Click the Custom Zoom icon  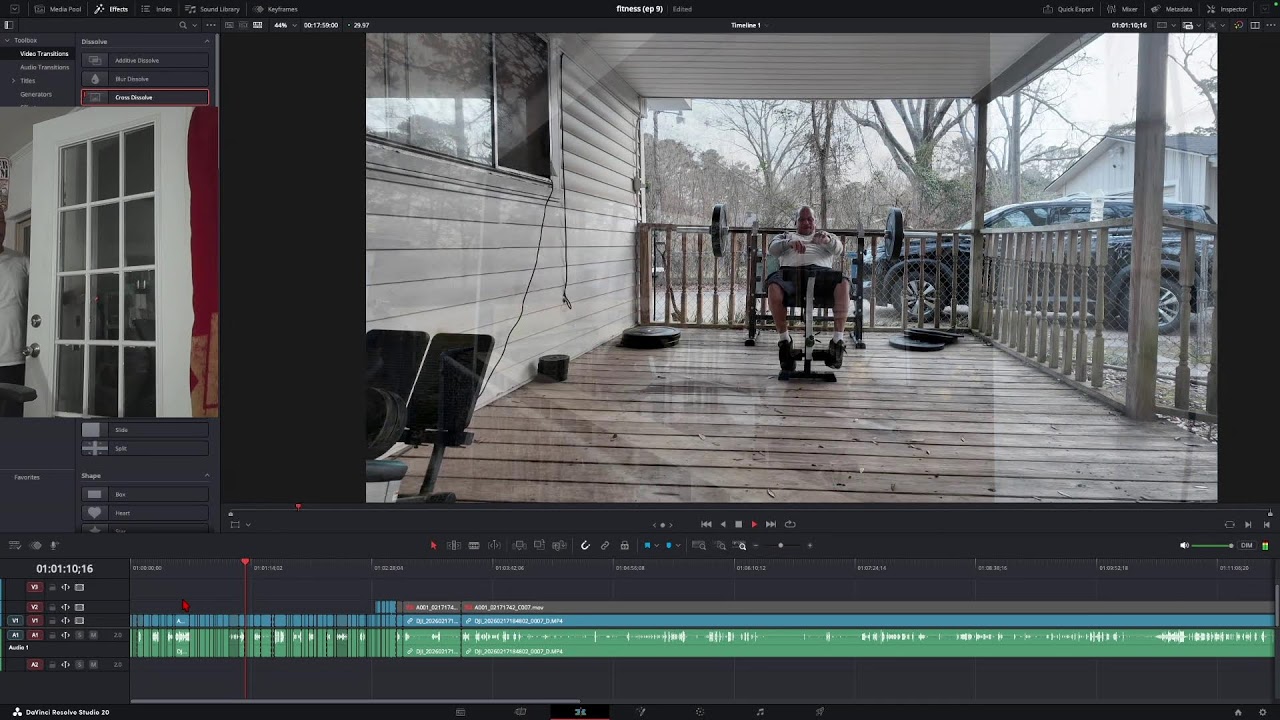point(739,545)
